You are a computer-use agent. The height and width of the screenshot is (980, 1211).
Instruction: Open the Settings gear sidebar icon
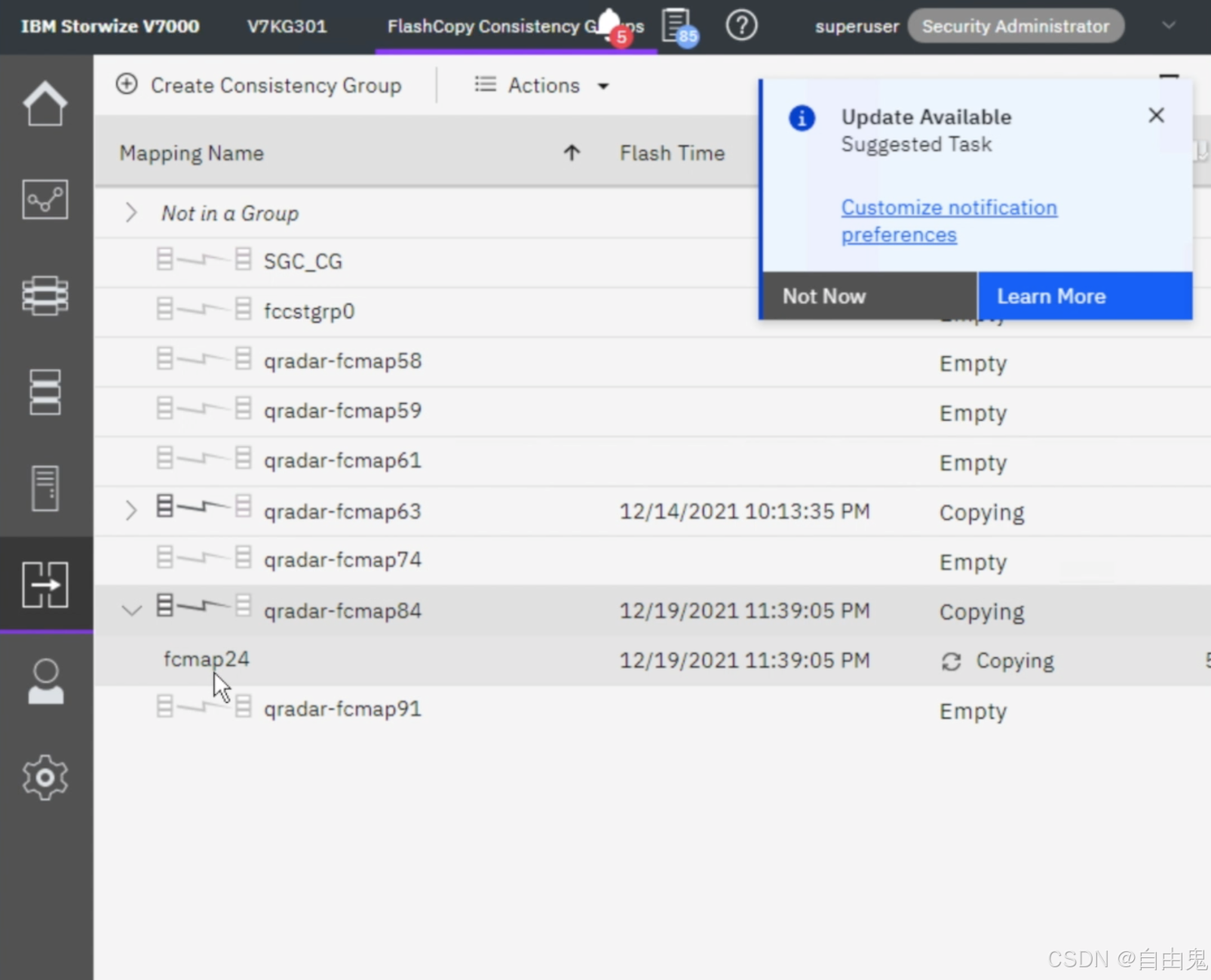point(45,777)
